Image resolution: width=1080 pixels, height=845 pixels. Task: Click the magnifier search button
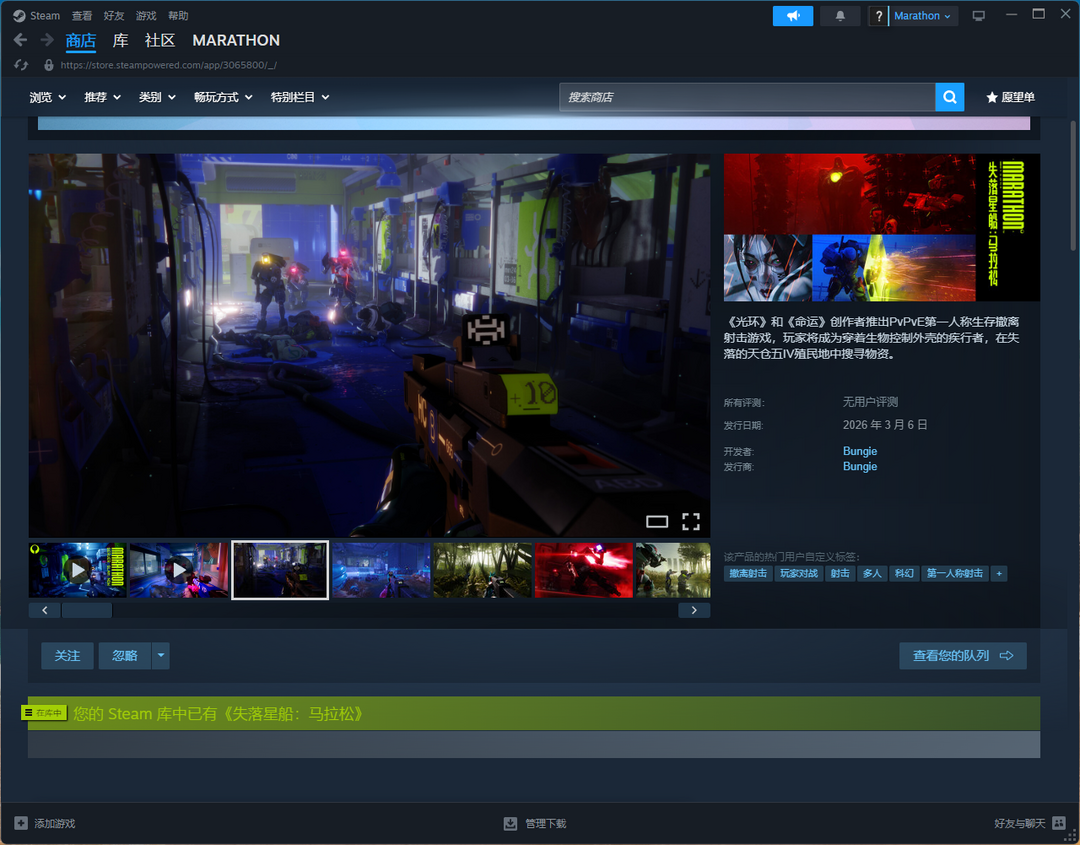coord(949,97)
